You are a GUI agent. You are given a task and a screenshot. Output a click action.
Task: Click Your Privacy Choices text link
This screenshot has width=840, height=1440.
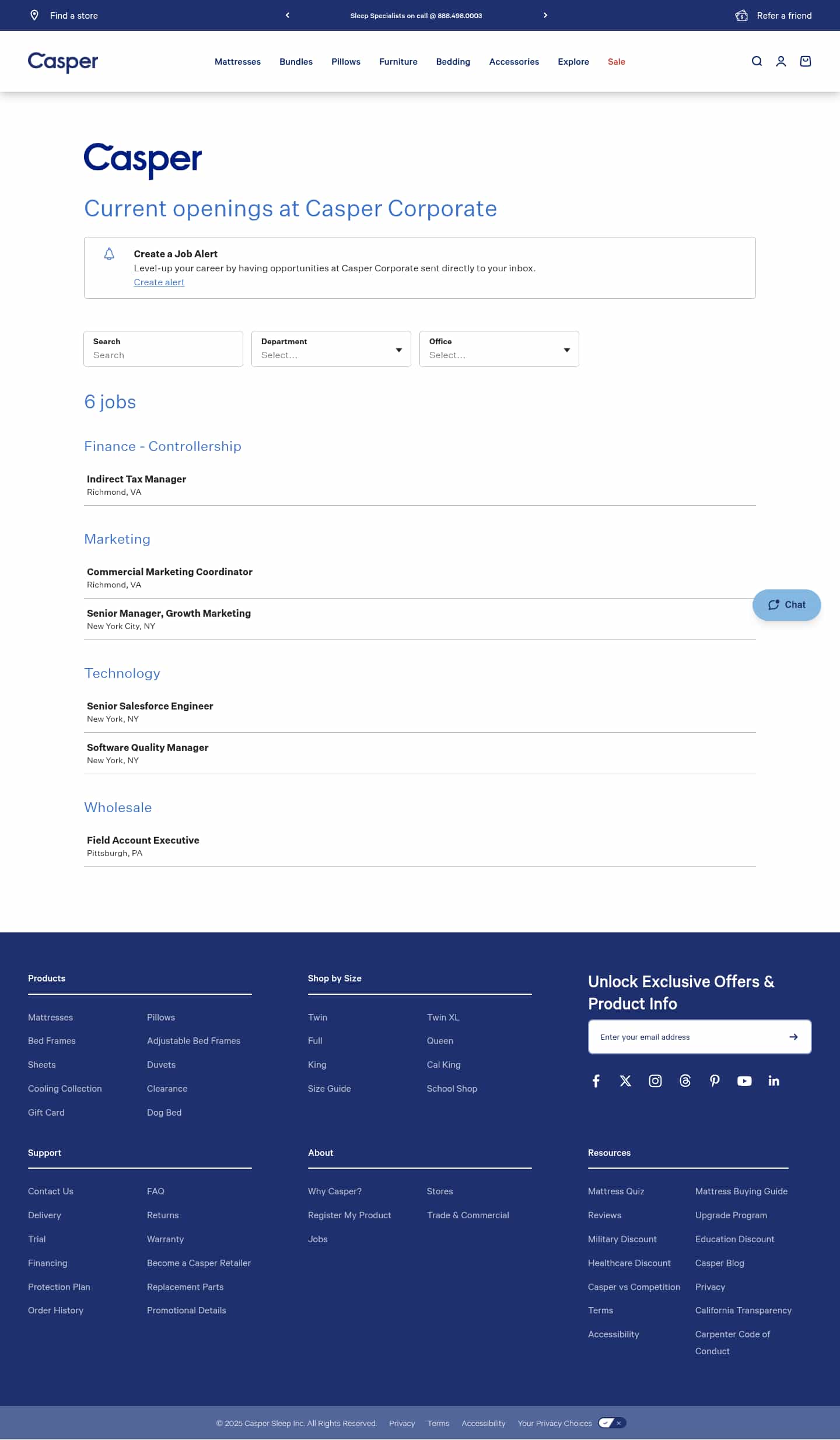555,1424
